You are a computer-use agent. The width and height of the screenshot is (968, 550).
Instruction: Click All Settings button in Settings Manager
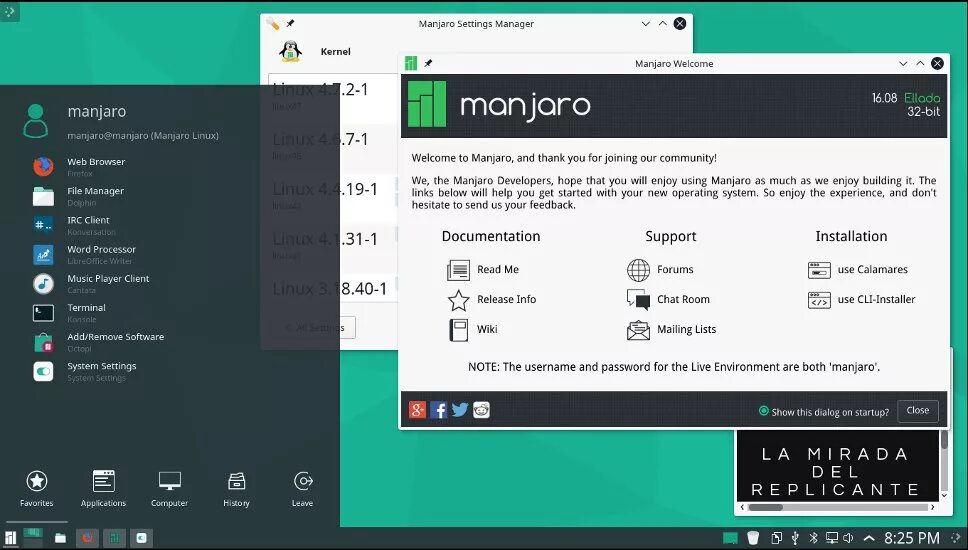coord(314,327)
